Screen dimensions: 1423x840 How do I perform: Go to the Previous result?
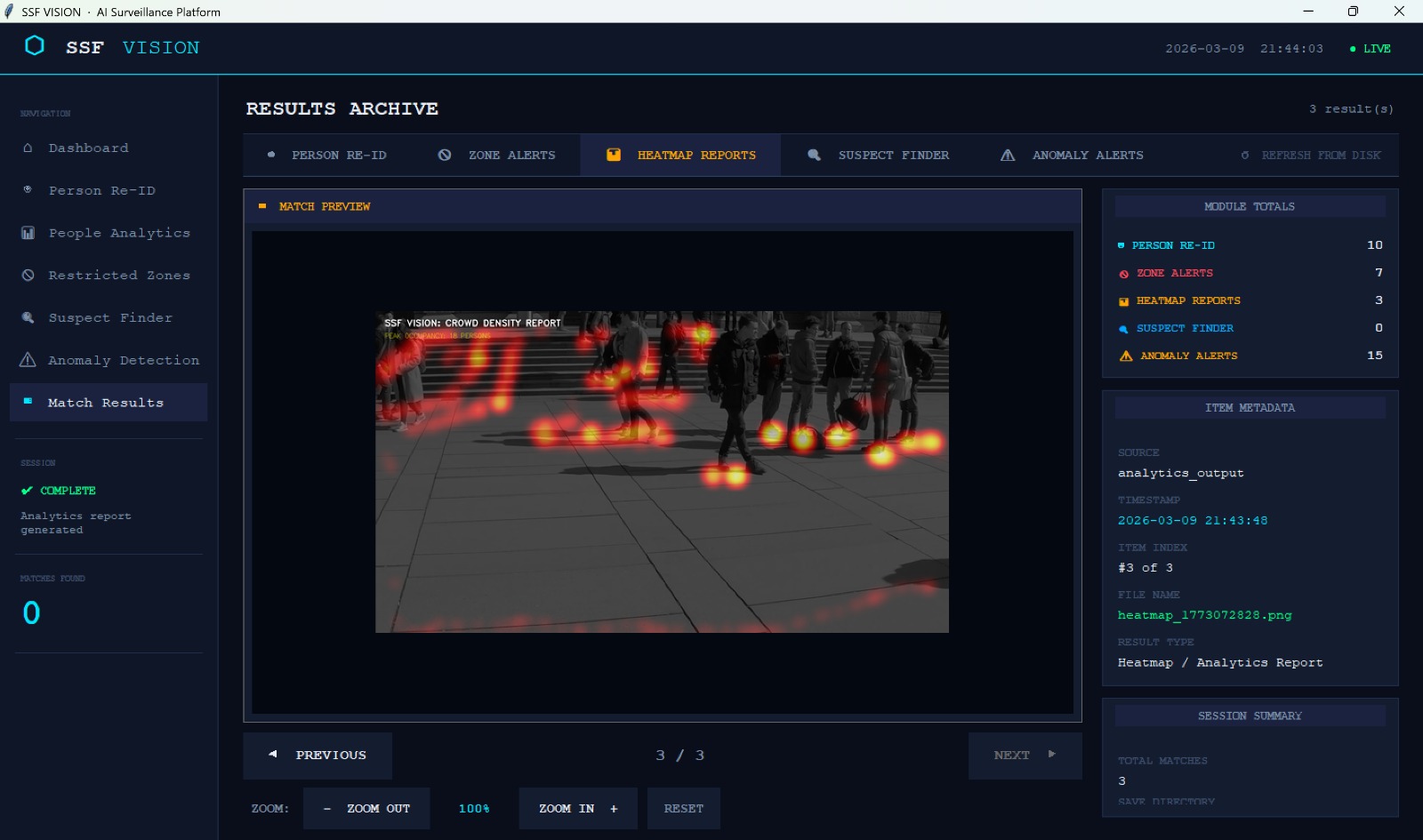[x=318, y=756]
